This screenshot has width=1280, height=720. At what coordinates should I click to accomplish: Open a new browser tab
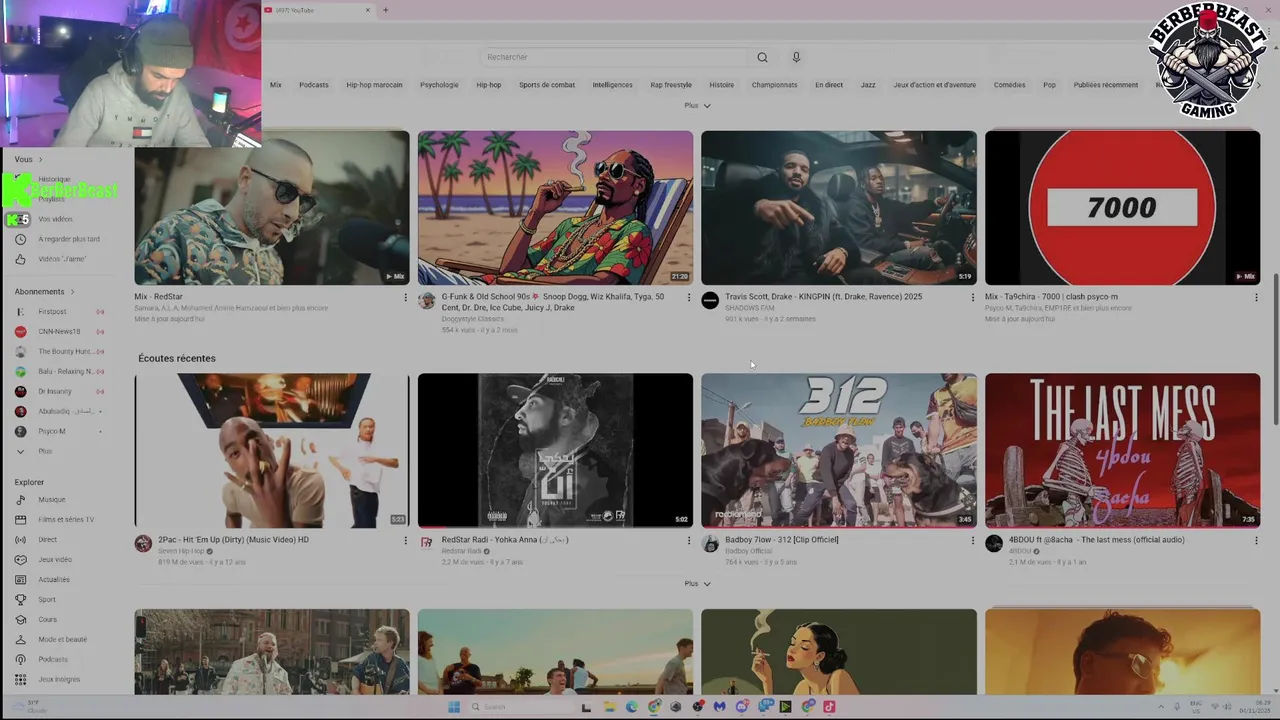coord(385,10)
